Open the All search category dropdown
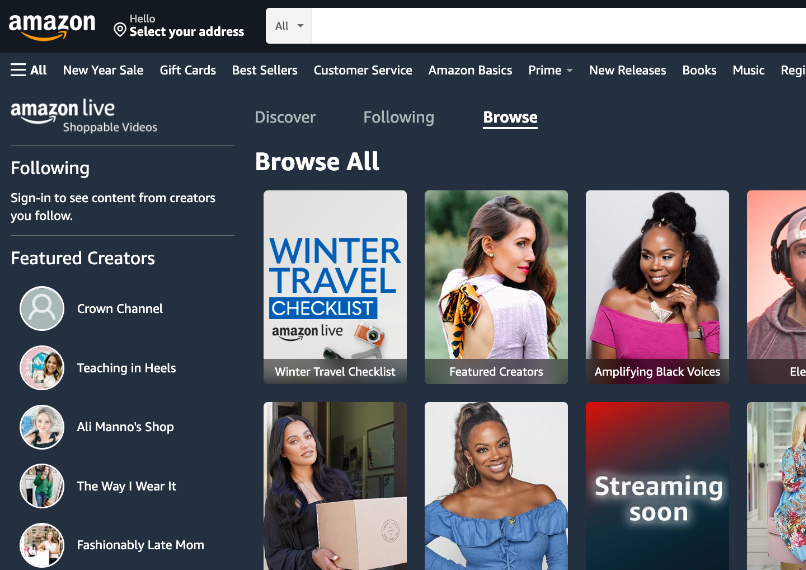The image size is (806, 570). pyautogui.click(x=289, y=26)
